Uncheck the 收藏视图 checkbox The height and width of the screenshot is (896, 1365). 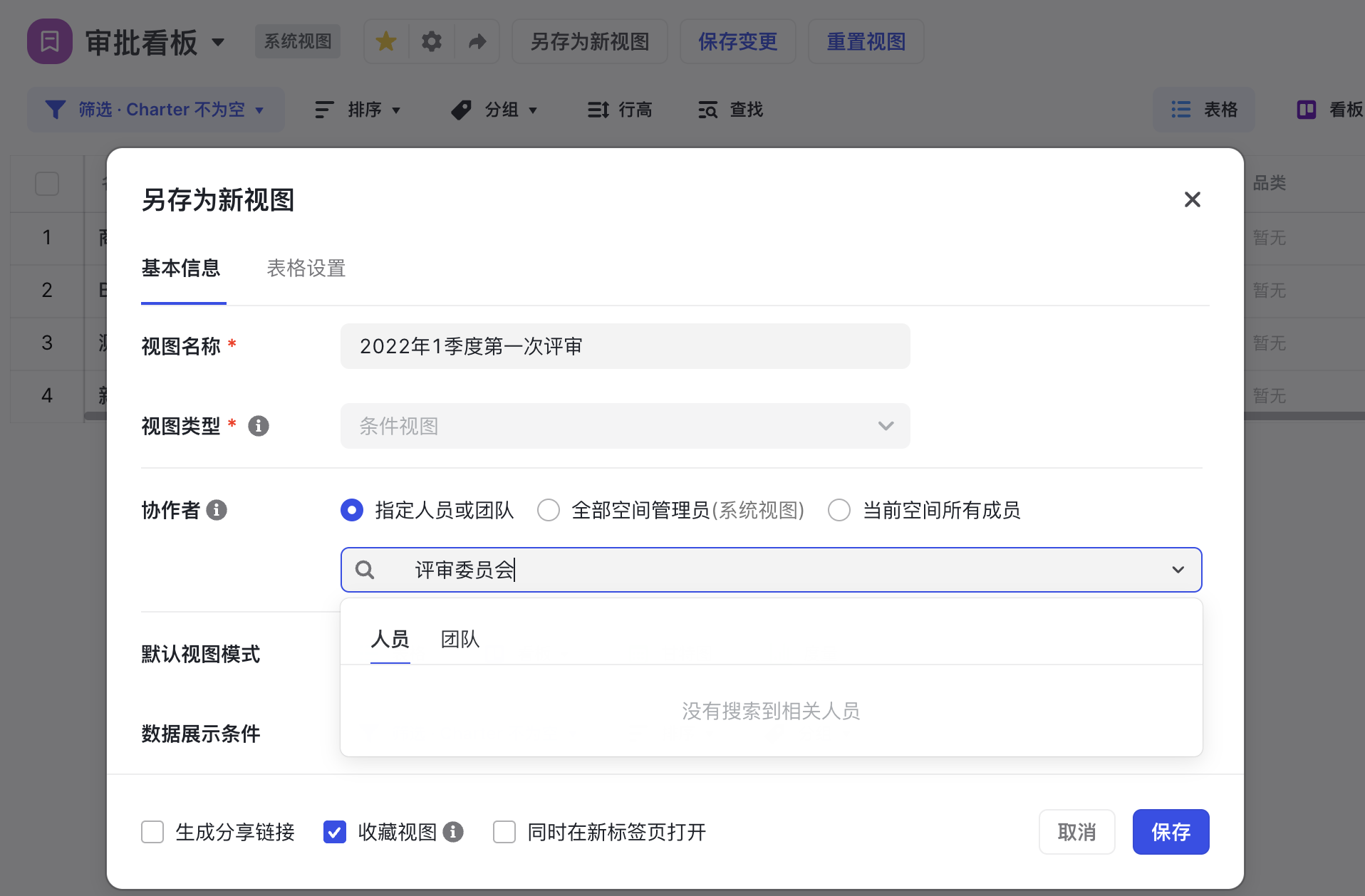tap(335, 832)
